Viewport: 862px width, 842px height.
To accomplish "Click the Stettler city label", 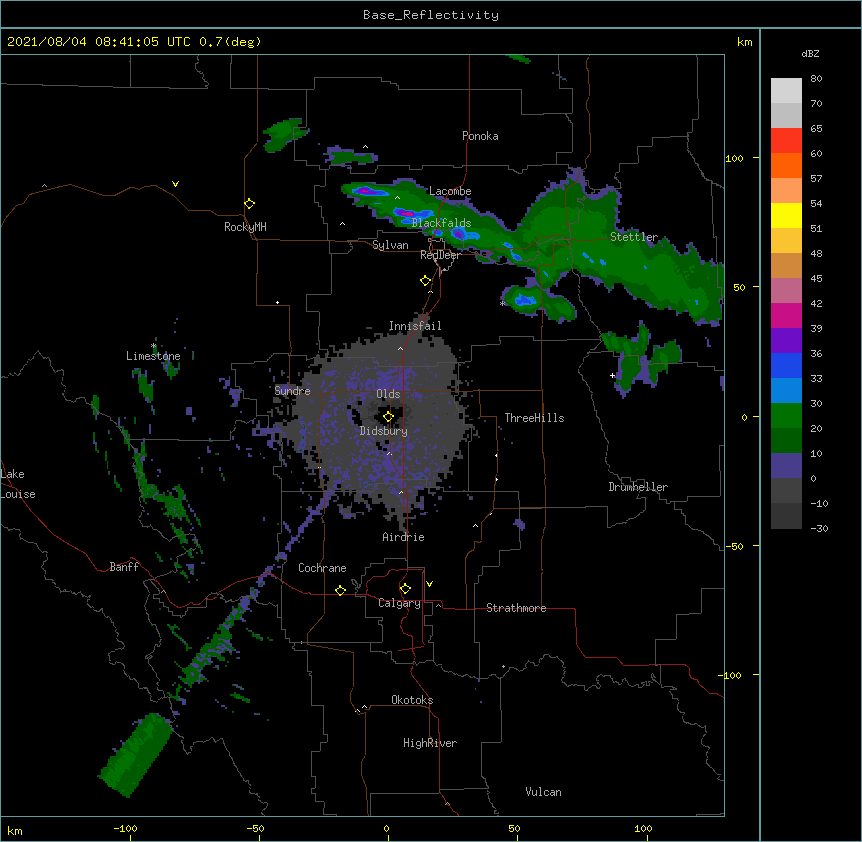I will (634, 237).
